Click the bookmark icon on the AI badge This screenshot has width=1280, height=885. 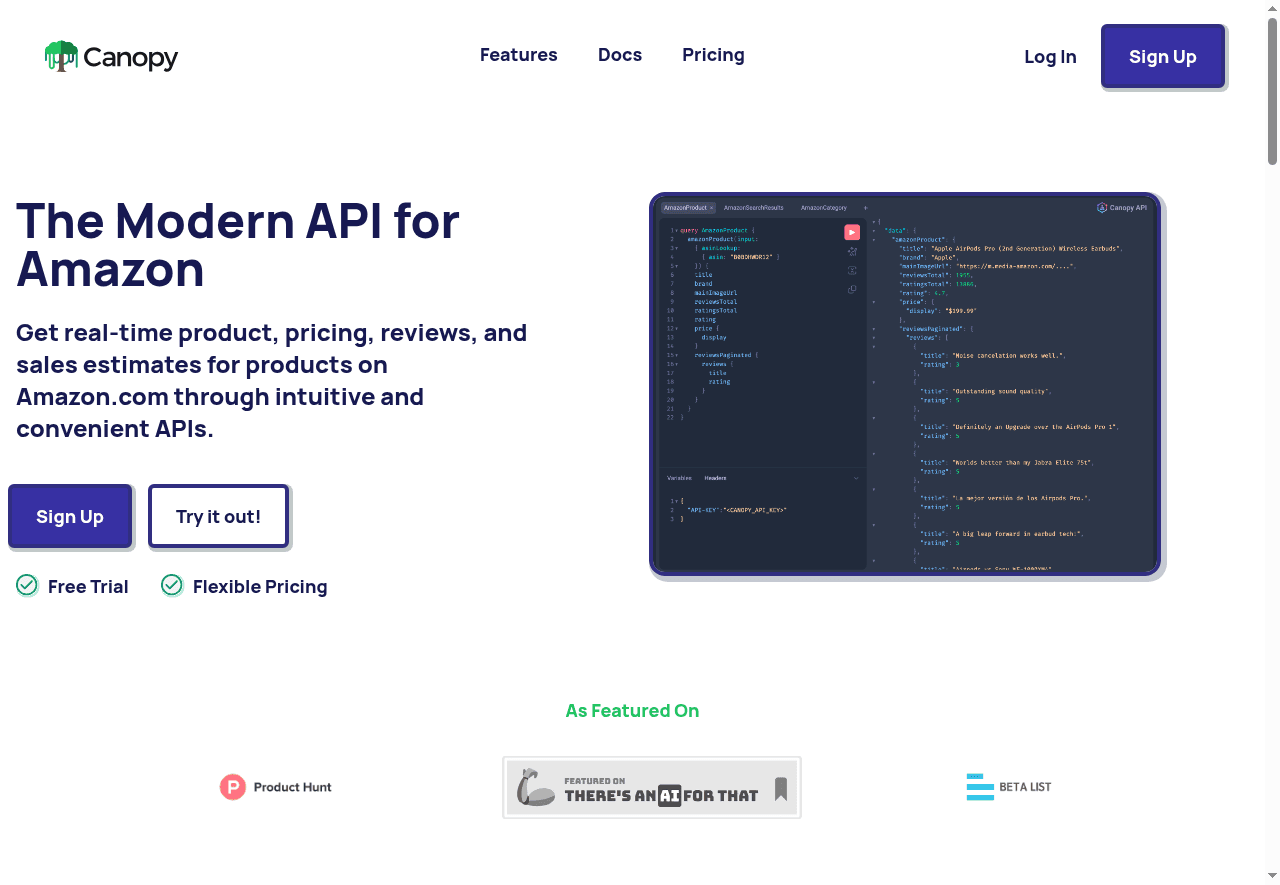(779, 790)
